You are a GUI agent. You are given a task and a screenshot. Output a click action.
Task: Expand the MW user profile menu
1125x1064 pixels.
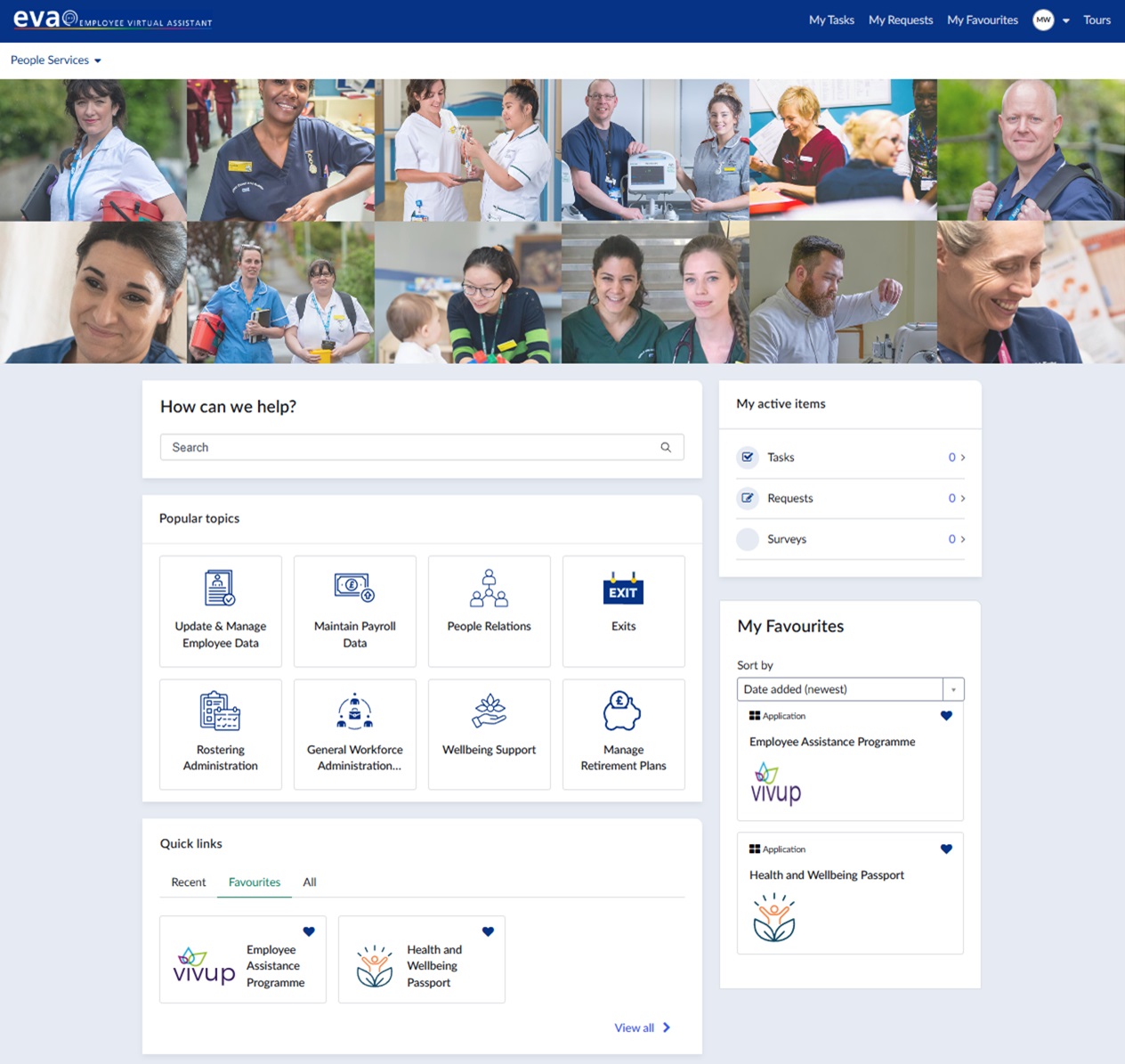coord(1051,20)
